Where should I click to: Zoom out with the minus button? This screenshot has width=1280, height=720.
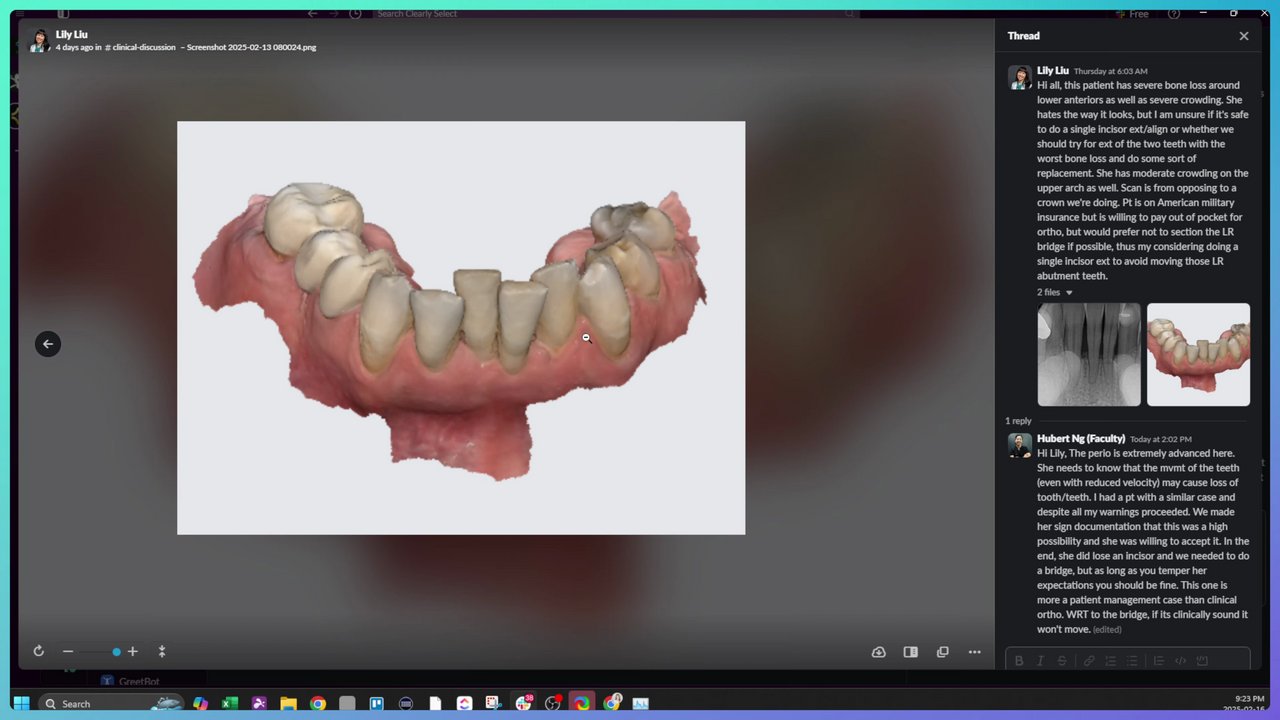(68, 651)
